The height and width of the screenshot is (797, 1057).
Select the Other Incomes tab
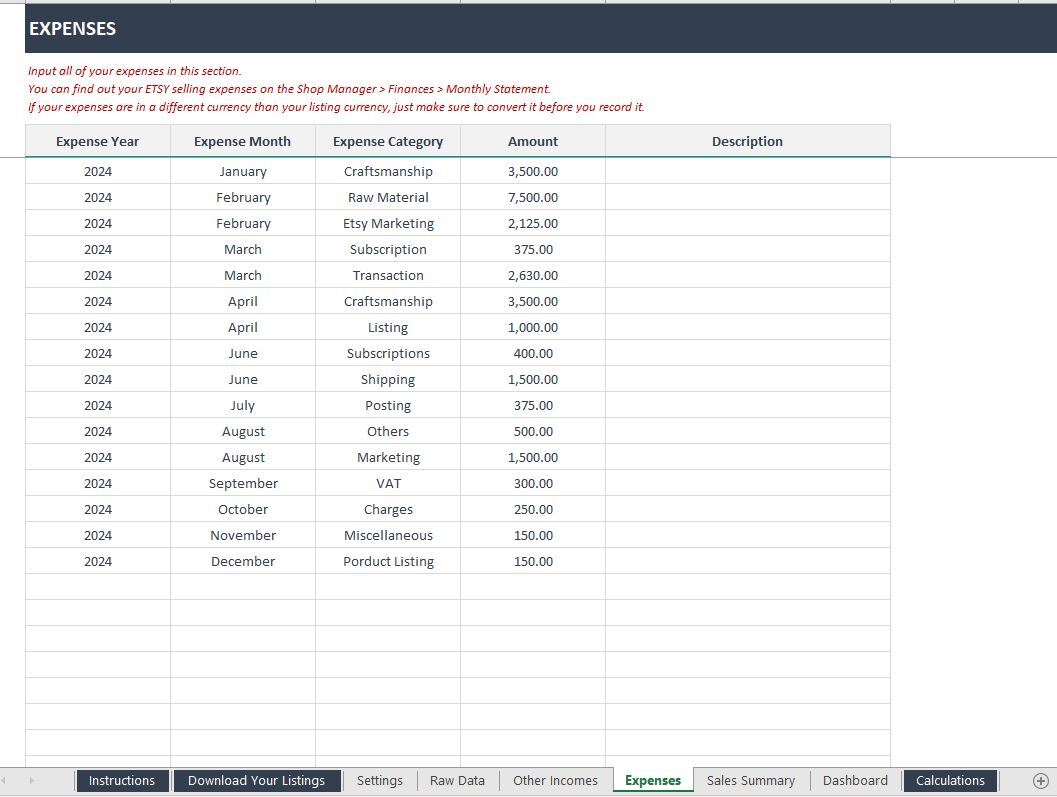555,781
